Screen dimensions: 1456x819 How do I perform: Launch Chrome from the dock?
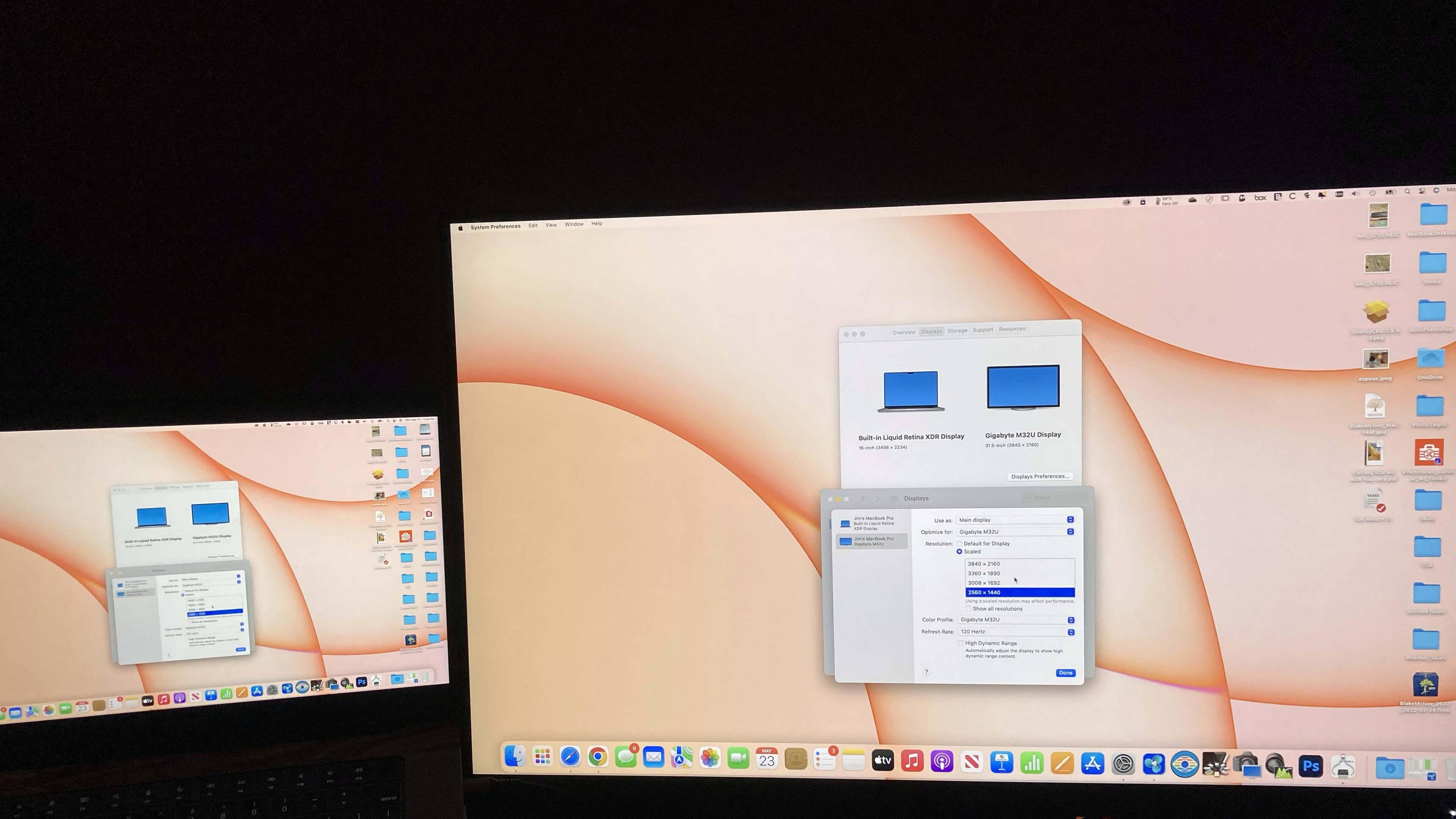pyautogui.click(x=598, y=756)
